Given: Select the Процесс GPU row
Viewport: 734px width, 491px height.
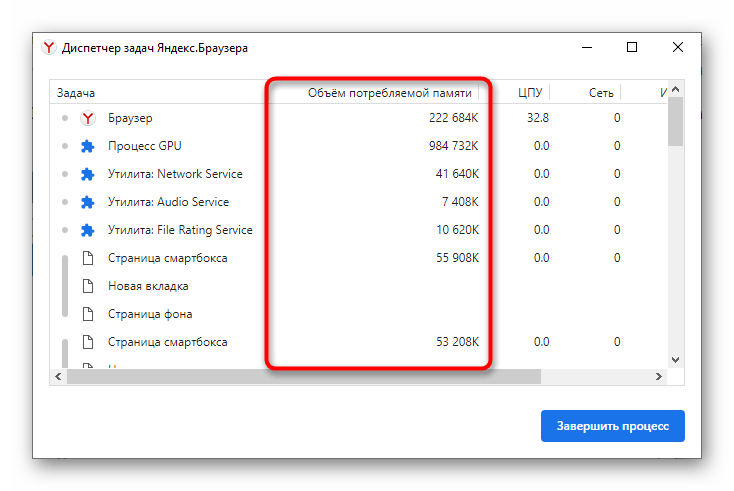Looking at the screenshot, I should [x=359, y=146].
